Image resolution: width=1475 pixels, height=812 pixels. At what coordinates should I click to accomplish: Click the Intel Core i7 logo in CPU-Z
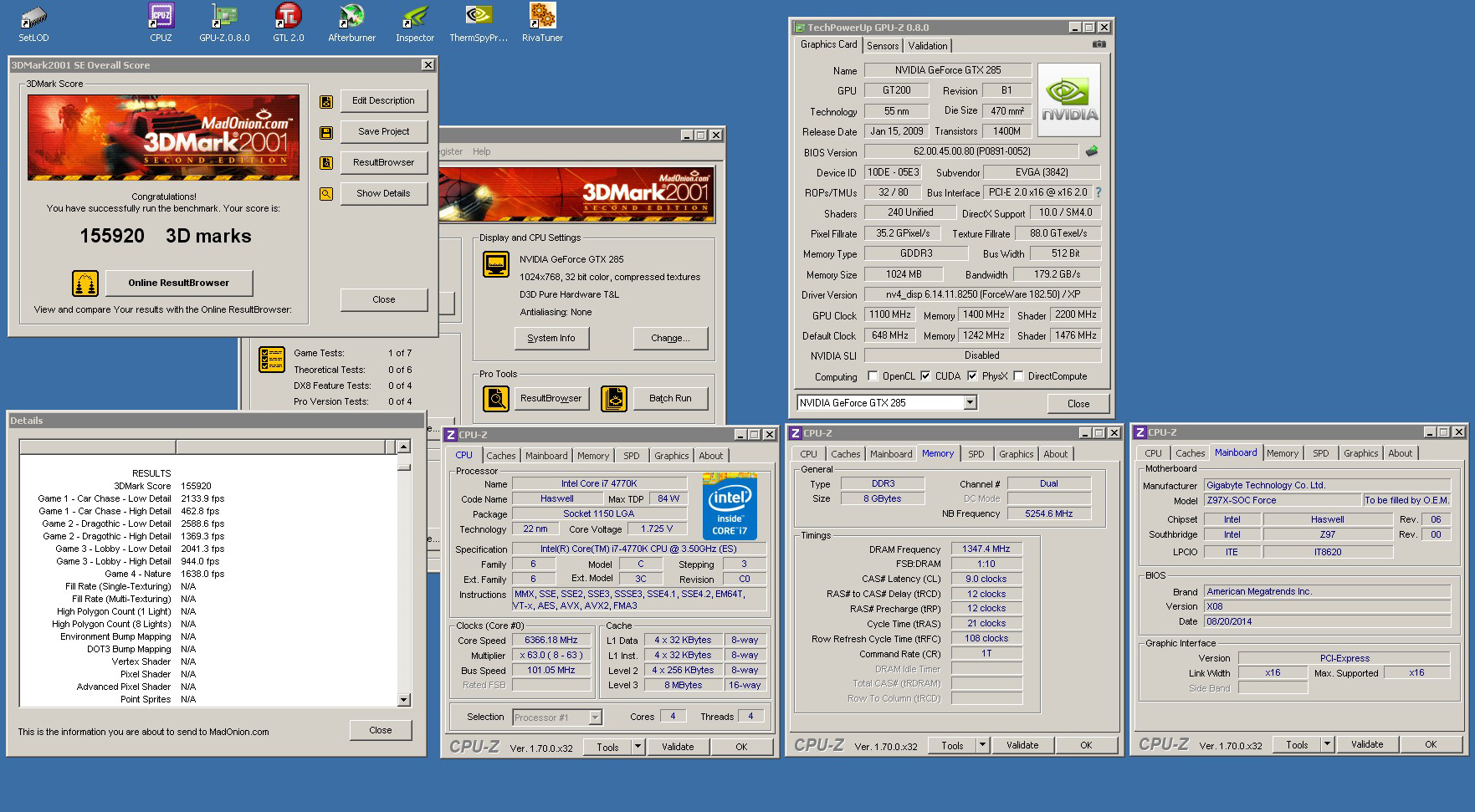pyautogui.click(x=730, y=506)
